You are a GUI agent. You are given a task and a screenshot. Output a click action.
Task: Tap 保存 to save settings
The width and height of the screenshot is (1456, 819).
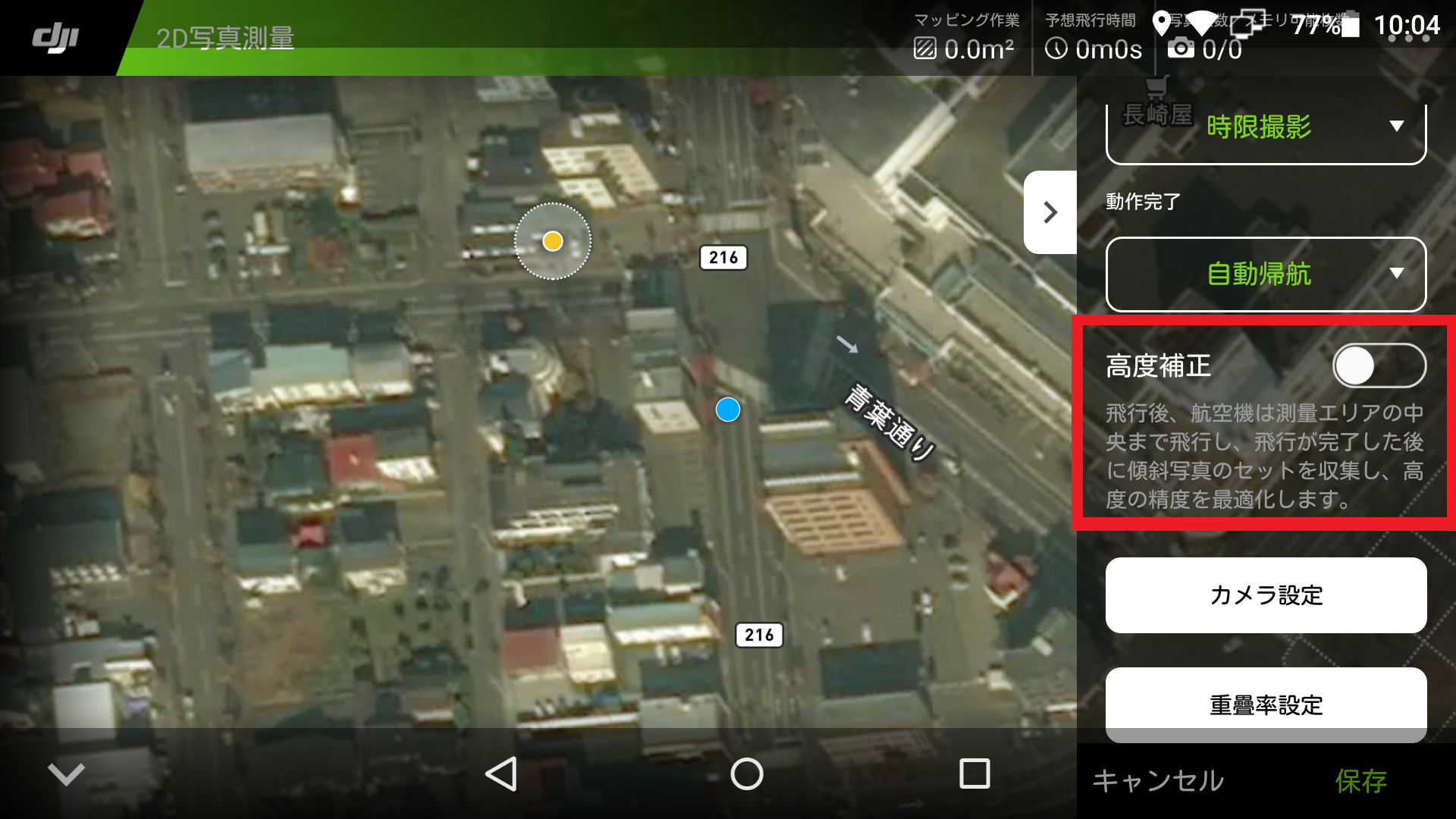(x=1361, y=780)
